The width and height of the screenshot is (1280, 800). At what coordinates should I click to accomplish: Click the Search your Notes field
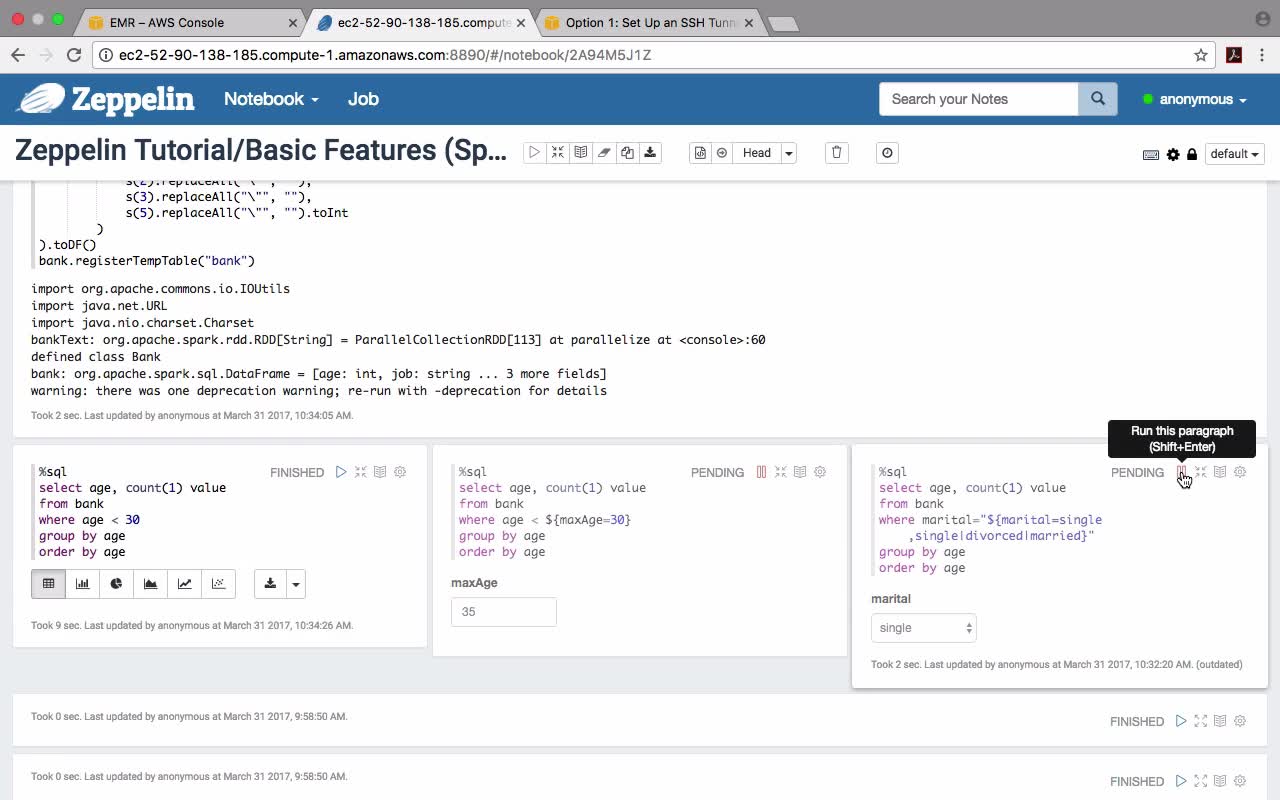978,99
